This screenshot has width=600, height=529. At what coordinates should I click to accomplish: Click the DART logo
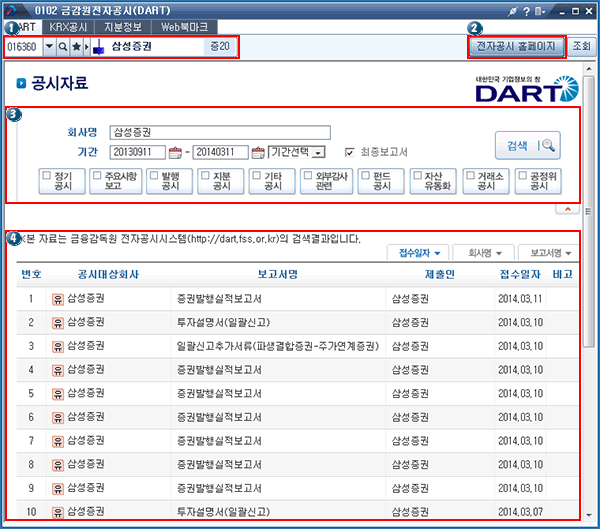pyautogui.click(x=527, y=90)
